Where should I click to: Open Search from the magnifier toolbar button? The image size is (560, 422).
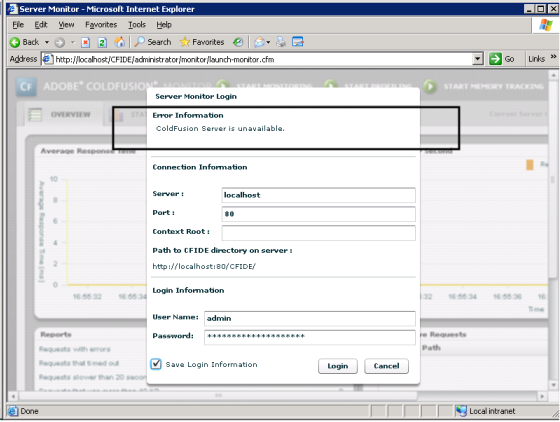coord(153,42)
